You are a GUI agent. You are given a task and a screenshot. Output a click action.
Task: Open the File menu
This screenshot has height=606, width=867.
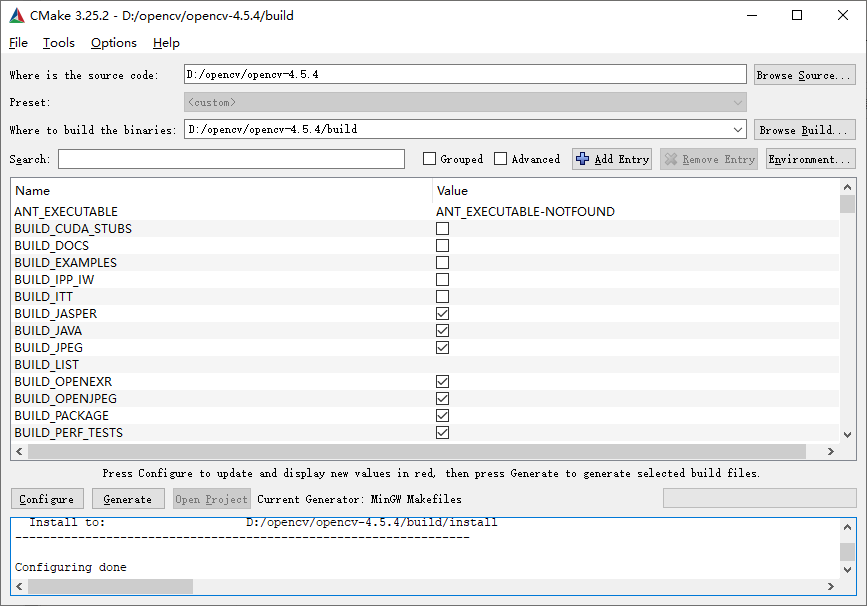18,43
